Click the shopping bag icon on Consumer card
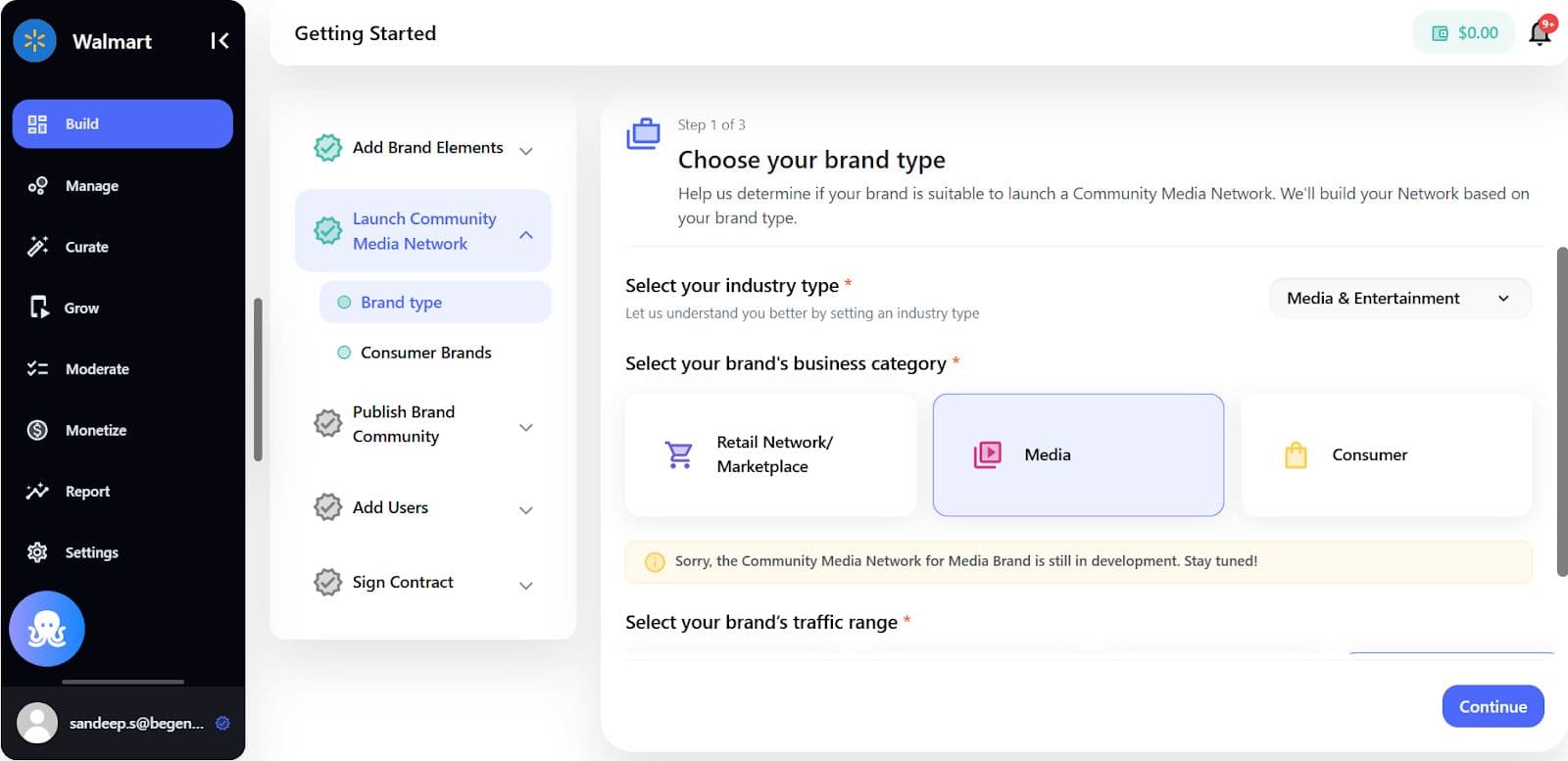This screenshot has width=1568, height=761. pyautogui.click(x=1296, y=455)
